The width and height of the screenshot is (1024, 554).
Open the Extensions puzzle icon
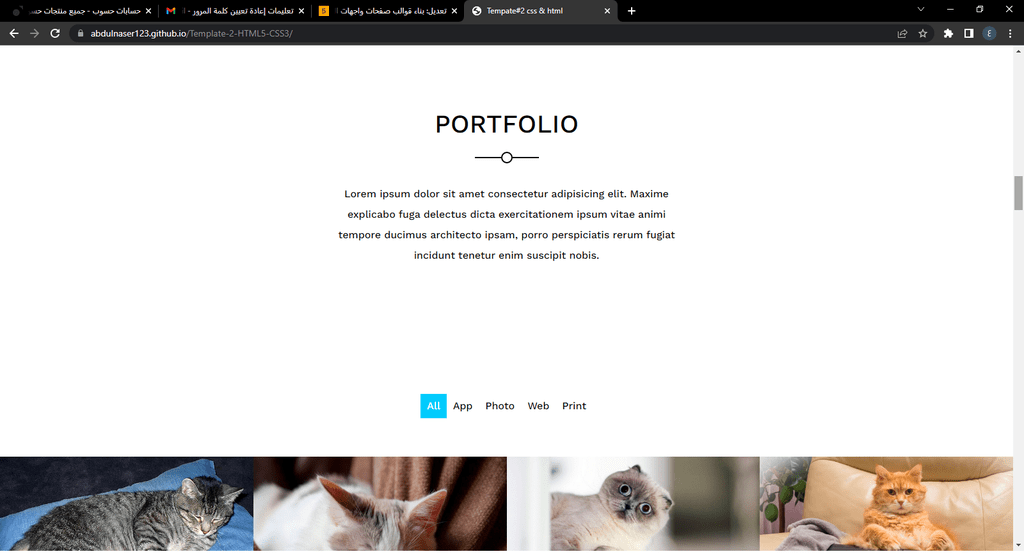[948, 33]
